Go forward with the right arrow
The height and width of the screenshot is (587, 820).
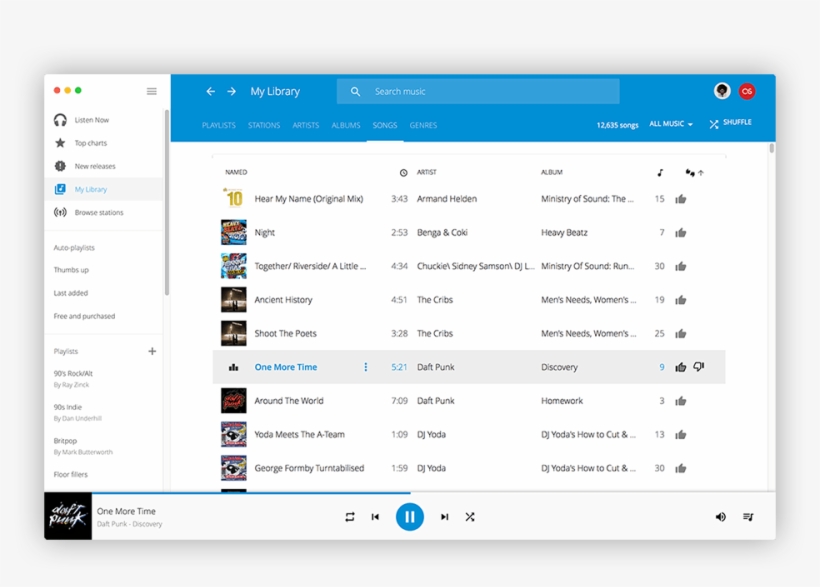(x=231, y=92)
